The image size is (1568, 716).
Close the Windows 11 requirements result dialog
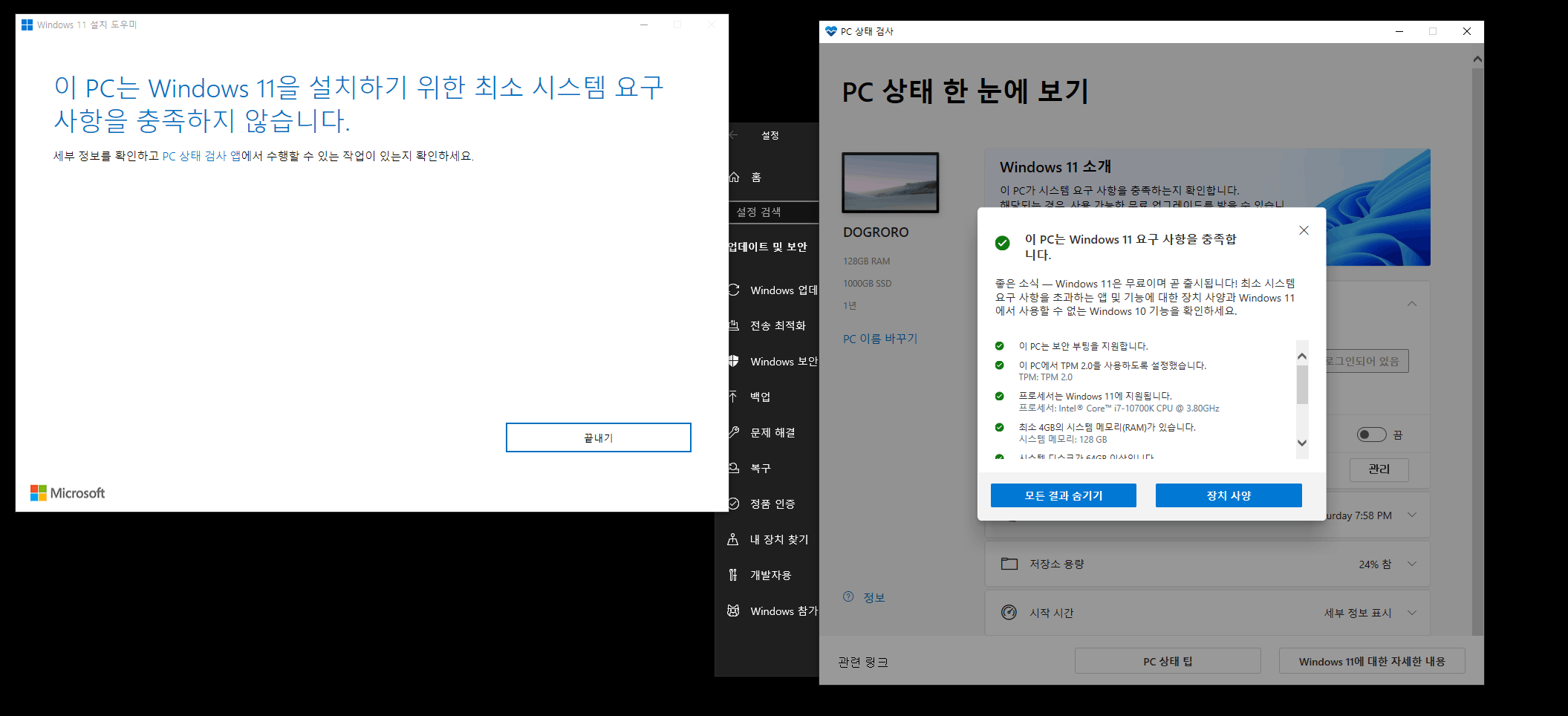click(1304, 230)
